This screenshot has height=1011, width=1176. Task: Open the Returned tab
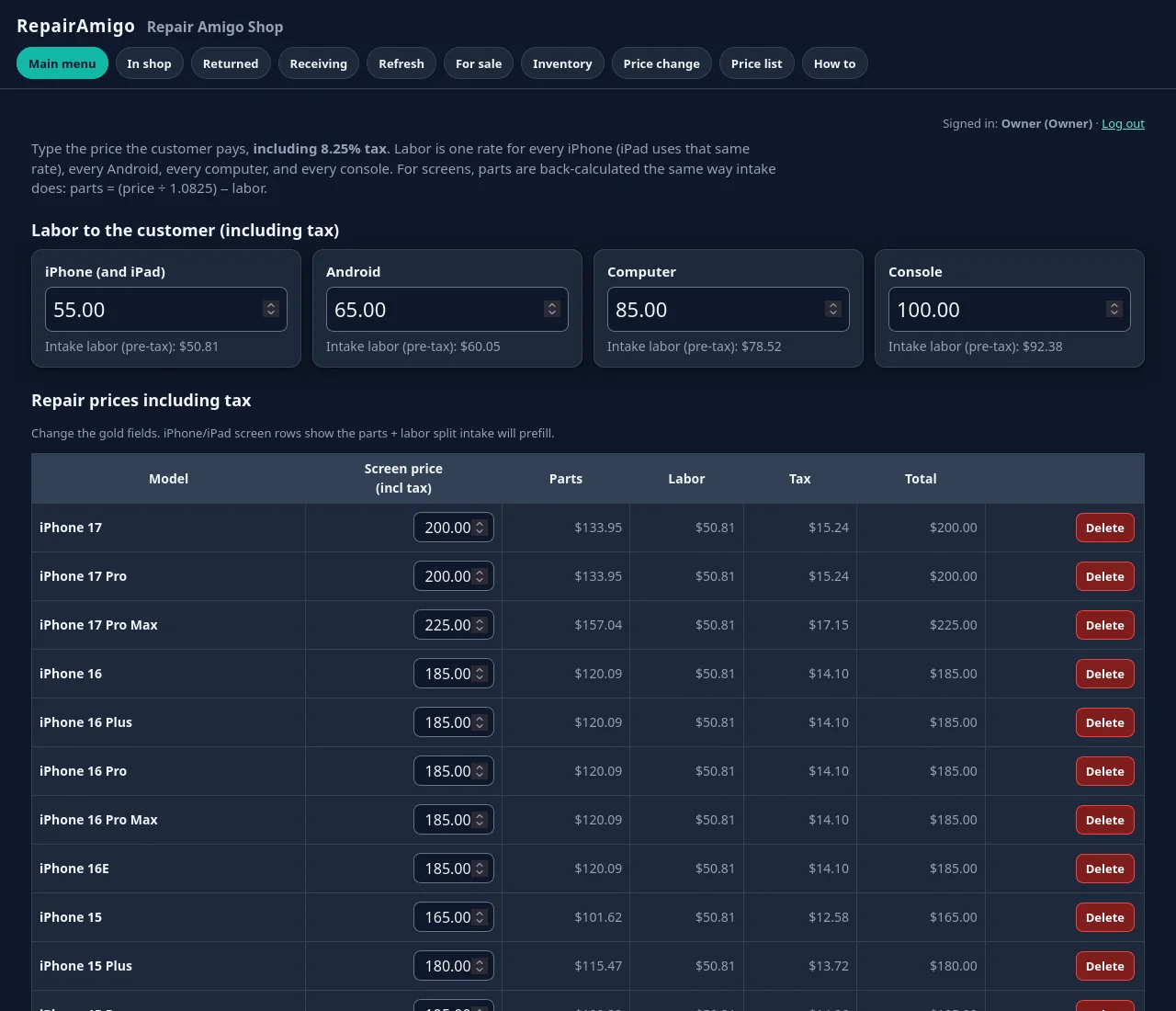[x=231, y=63]
